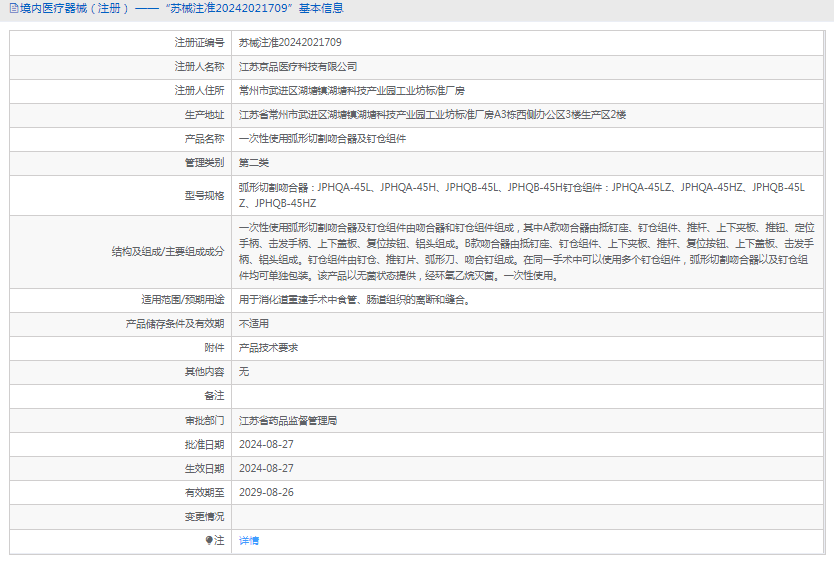Click the 结构及组成/主要组成成分 label
Image resolution: width=834 pixels, height=561 pixels.
pos(168,252)
